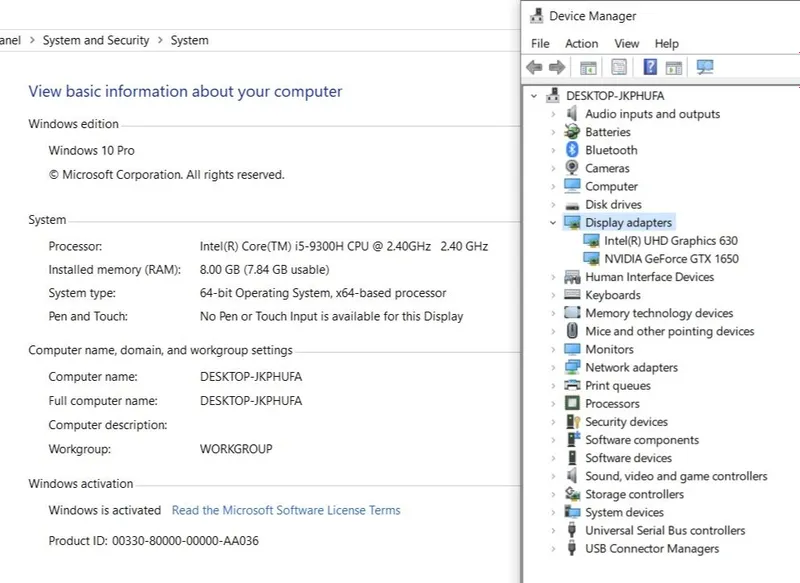This screenshot has height=583, width=800.
Task: Select the Intel(R) UHD Graphics 630 adapter
Action: pos(671,241)
